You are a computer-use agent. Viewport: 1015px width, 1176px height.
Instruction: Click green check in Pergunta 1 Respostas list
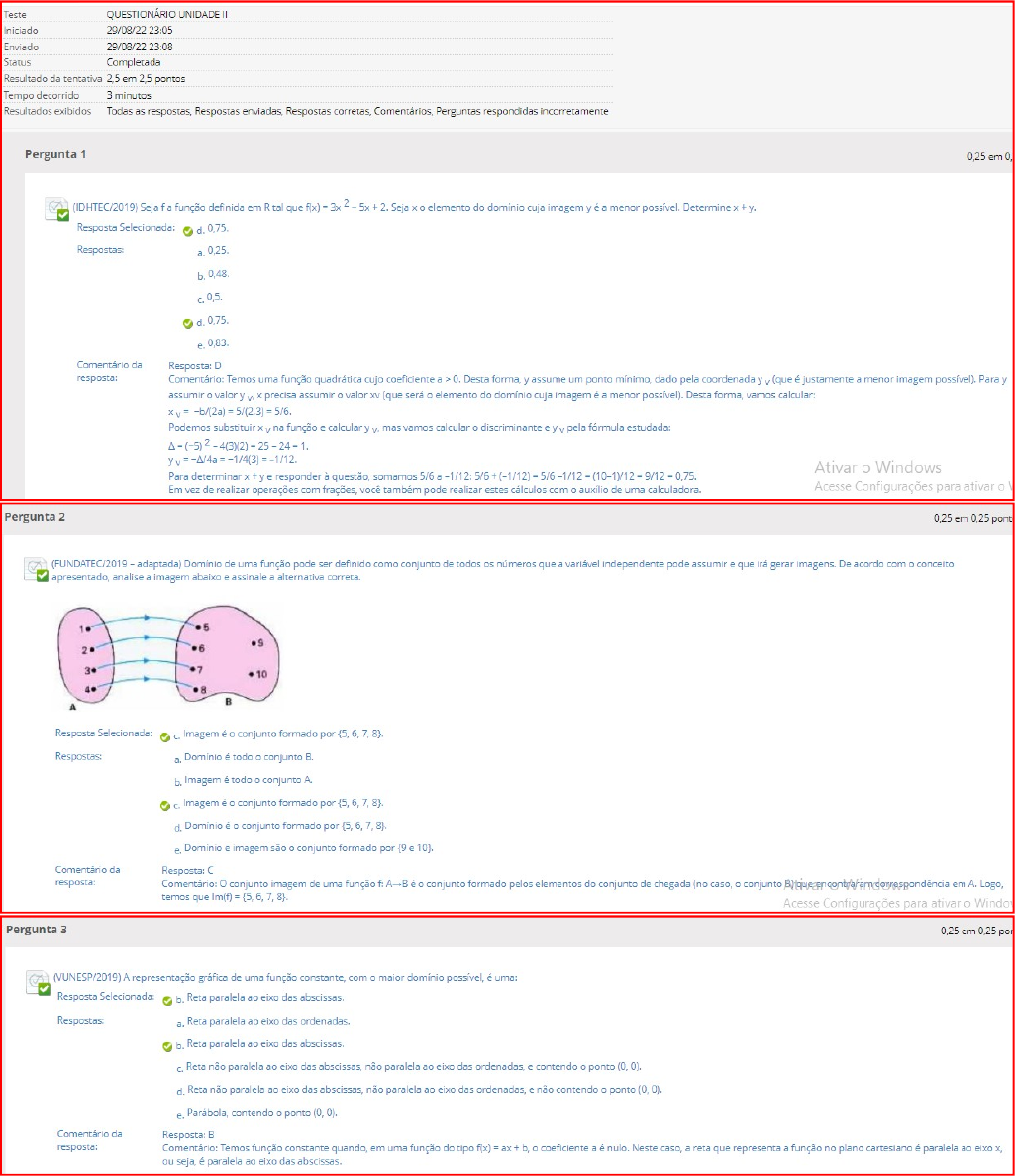(x=188, y=323)
